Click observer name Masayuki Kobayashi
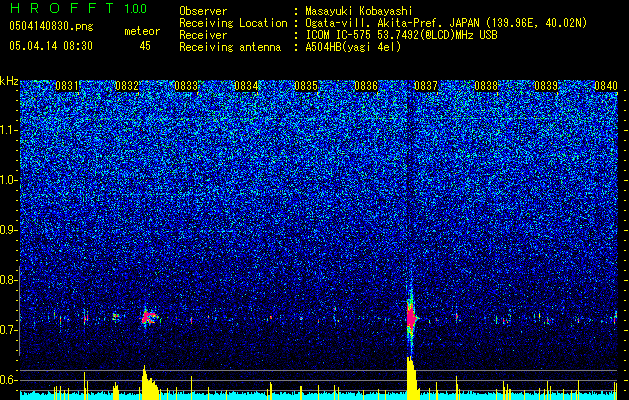Image resolution: width=629 pixels, height=400 pixels. coord(359,11)
